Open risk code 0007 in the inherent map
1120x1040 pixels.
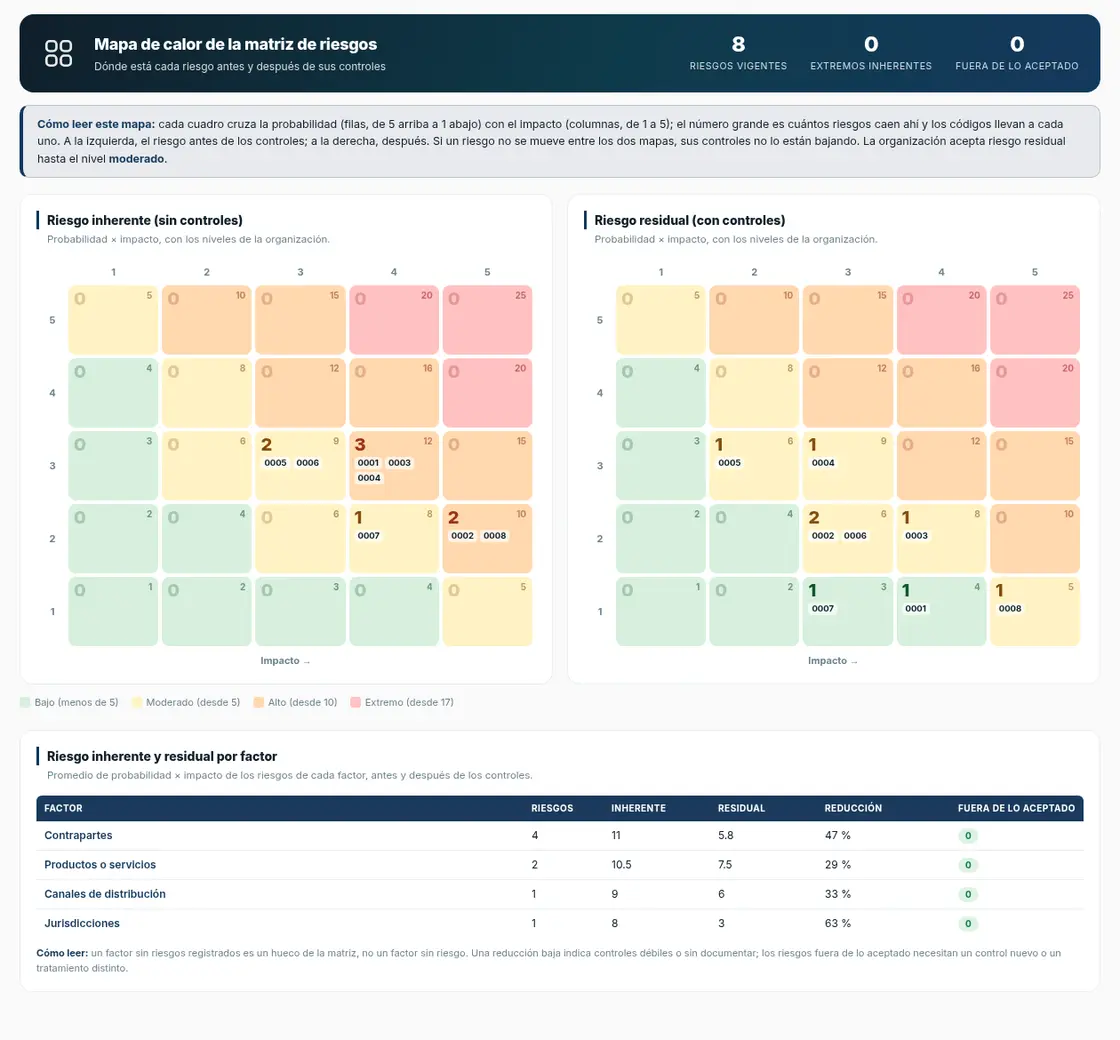pos(369,536)
